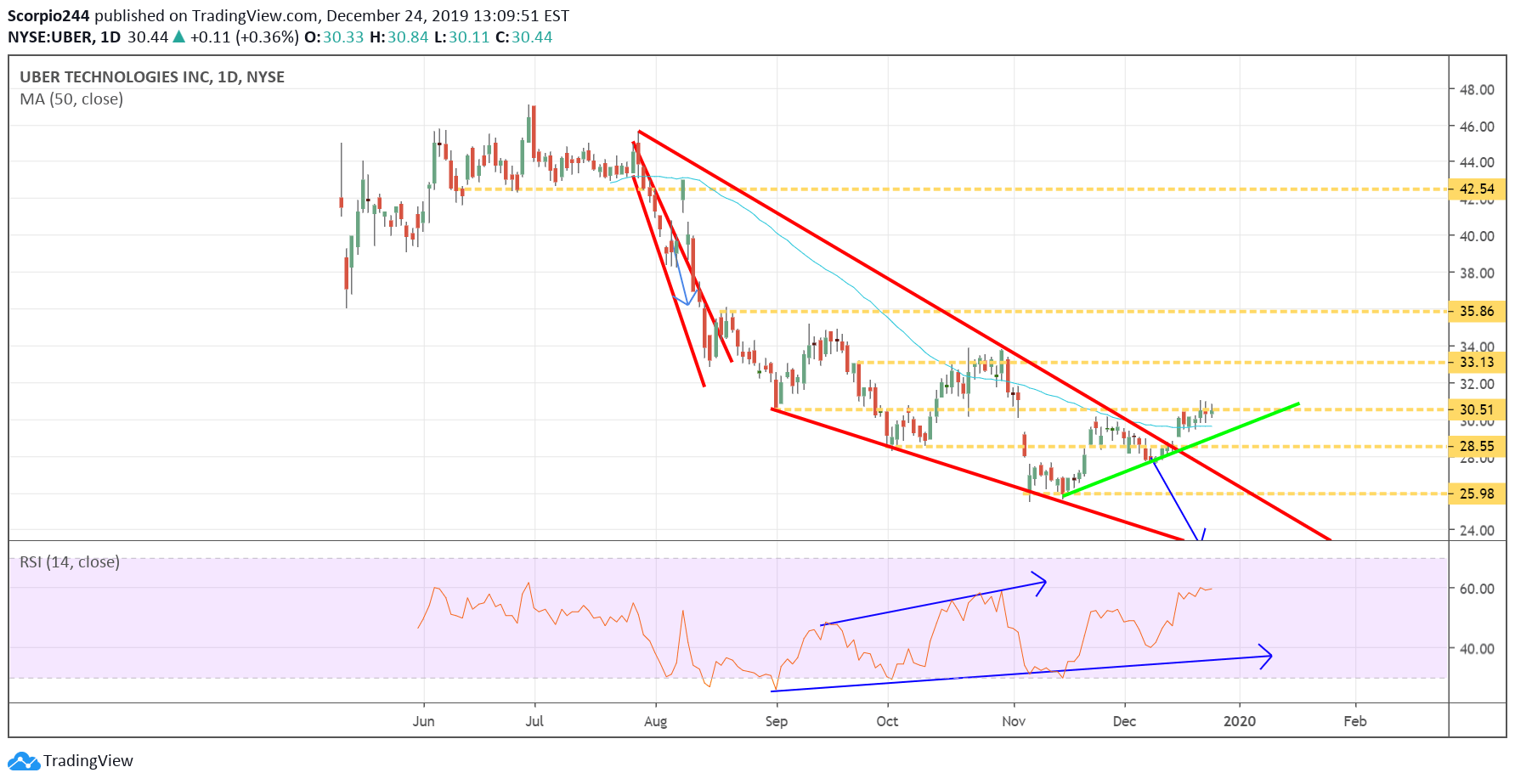Click the Jul label on time axis
This screenshot has height=784, width=1515.
coord(534,722)
